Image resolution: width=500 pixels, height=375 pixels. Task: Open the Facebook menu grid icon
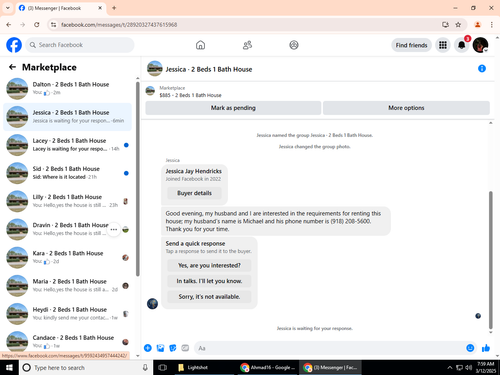tap(443, 45)
